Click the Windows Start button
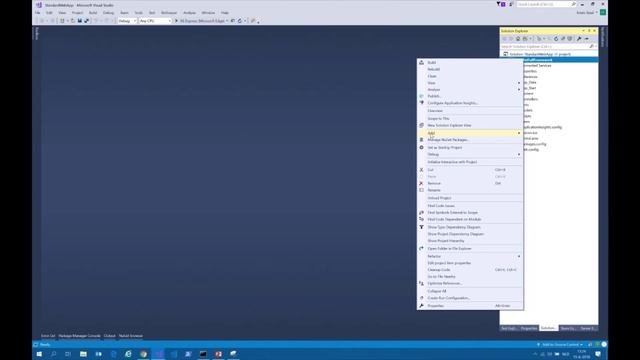This screenshot has width=640, height=360. pos(39,354)
